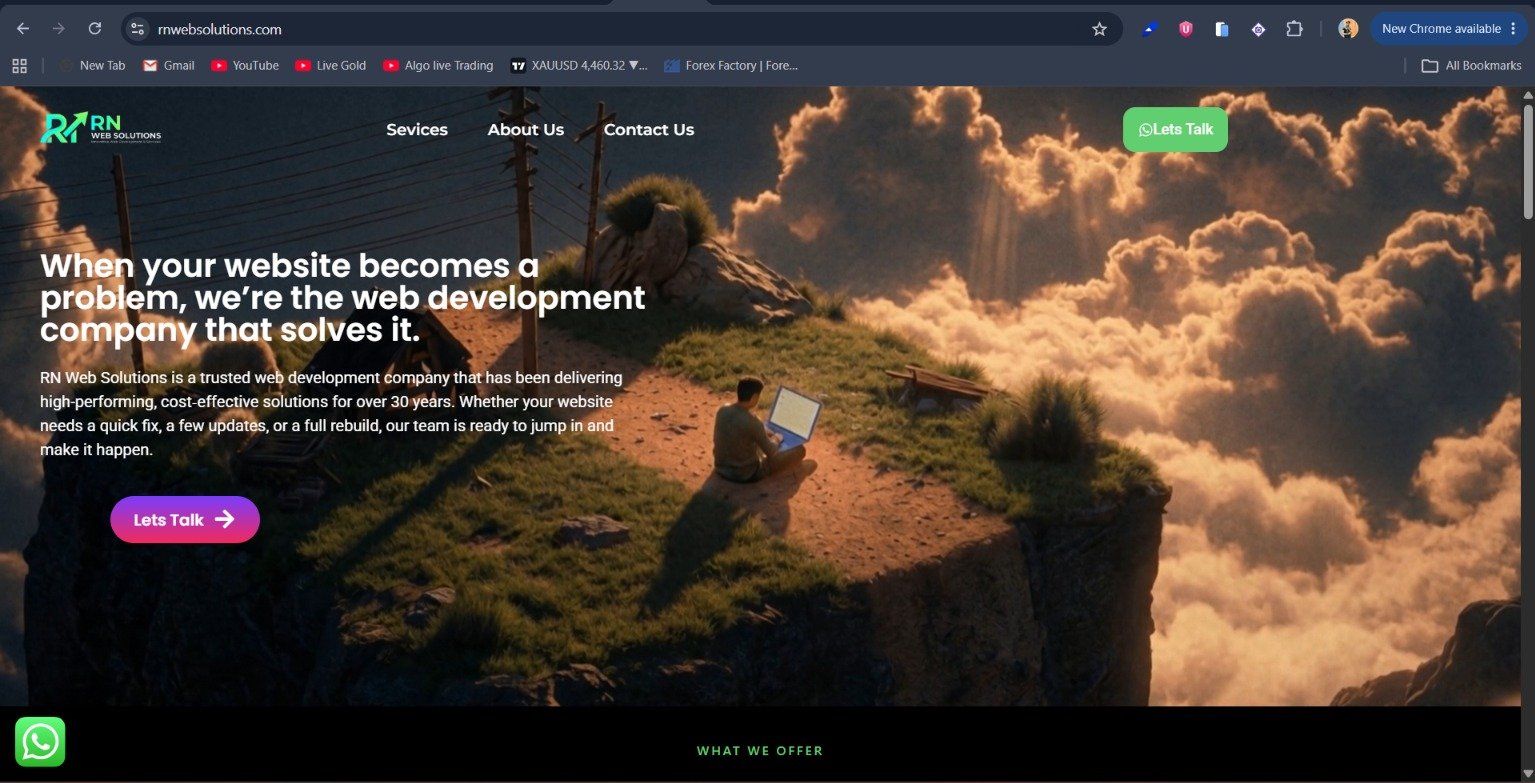Open the Extensions puzzle-piece menu

1294,29
